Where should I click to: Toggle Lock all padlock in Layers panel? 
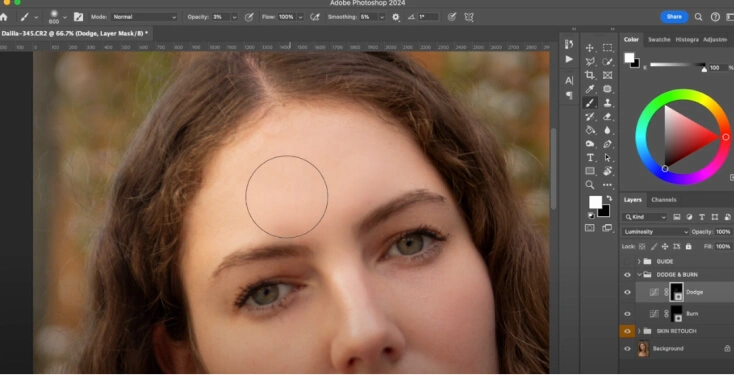[x=688, y=246]
